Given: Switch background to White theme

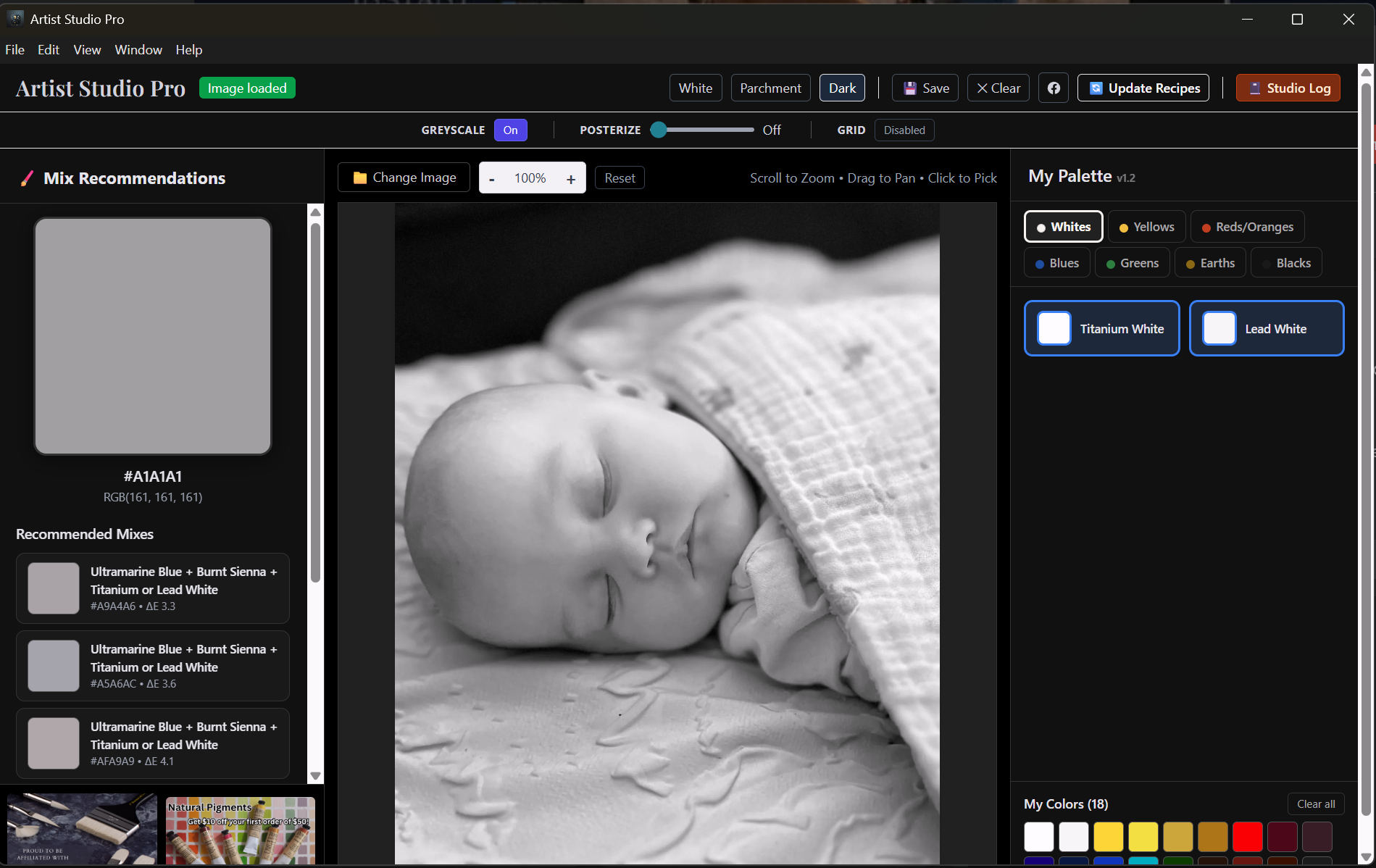Looking at the screenshot, I should pyautogui.click(x=696, y=88).
